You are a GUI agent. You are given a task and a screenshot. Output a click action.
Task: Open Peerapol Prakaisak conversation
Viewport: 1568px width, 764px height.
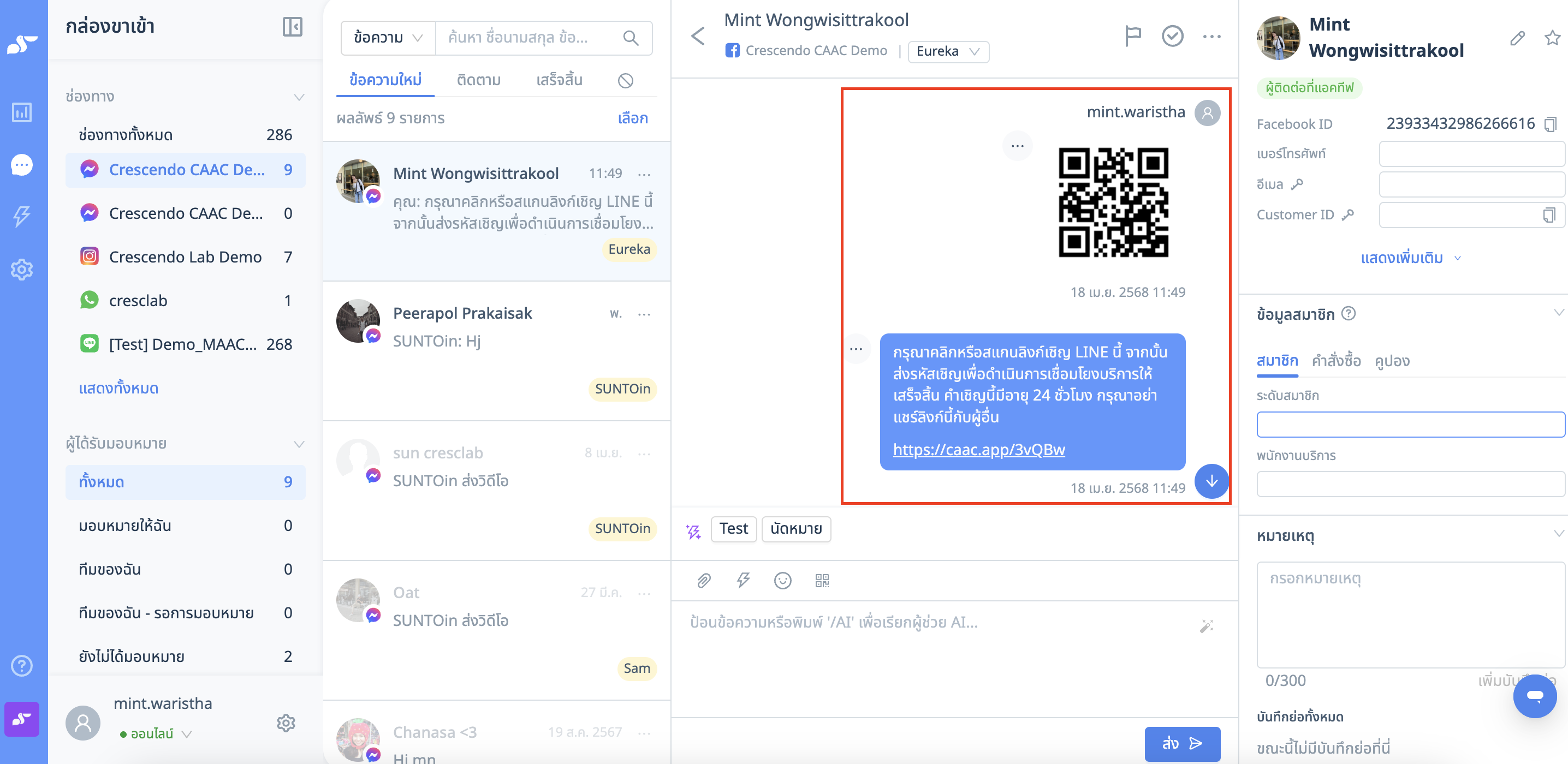click(x=497, y=351)
